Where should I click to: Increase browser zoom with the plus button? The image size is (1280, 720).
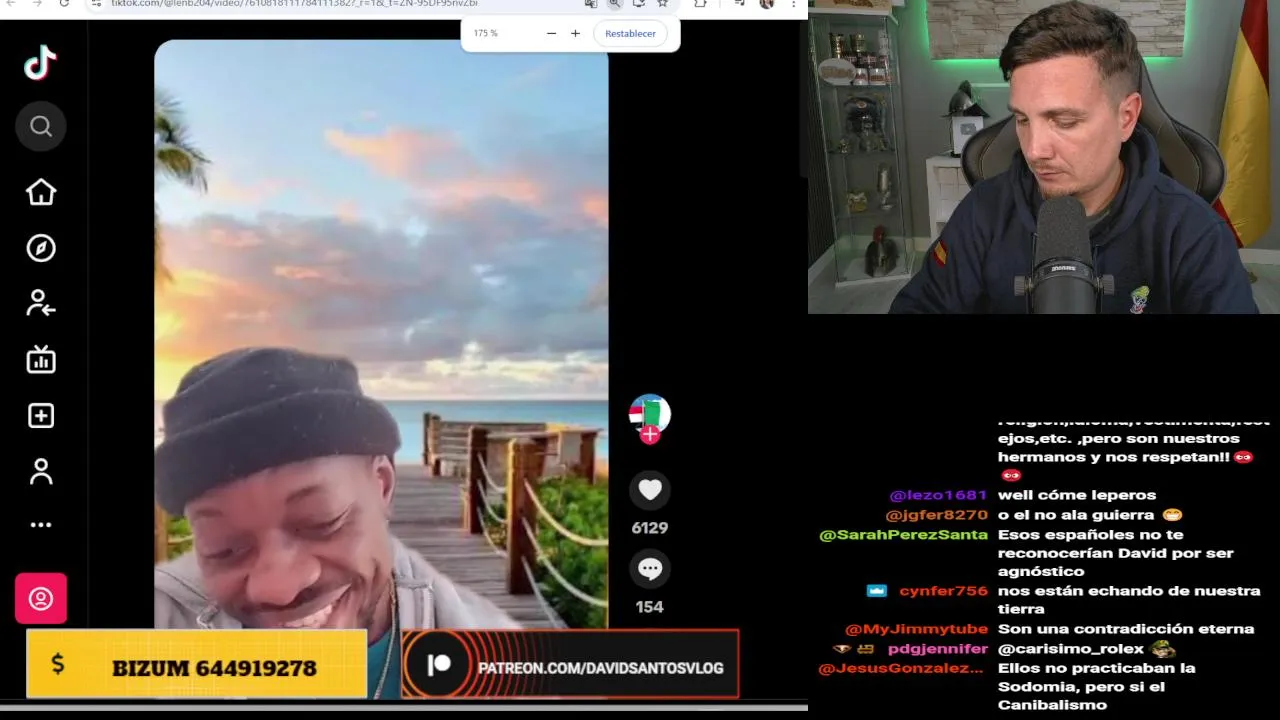tap(575, 33)
